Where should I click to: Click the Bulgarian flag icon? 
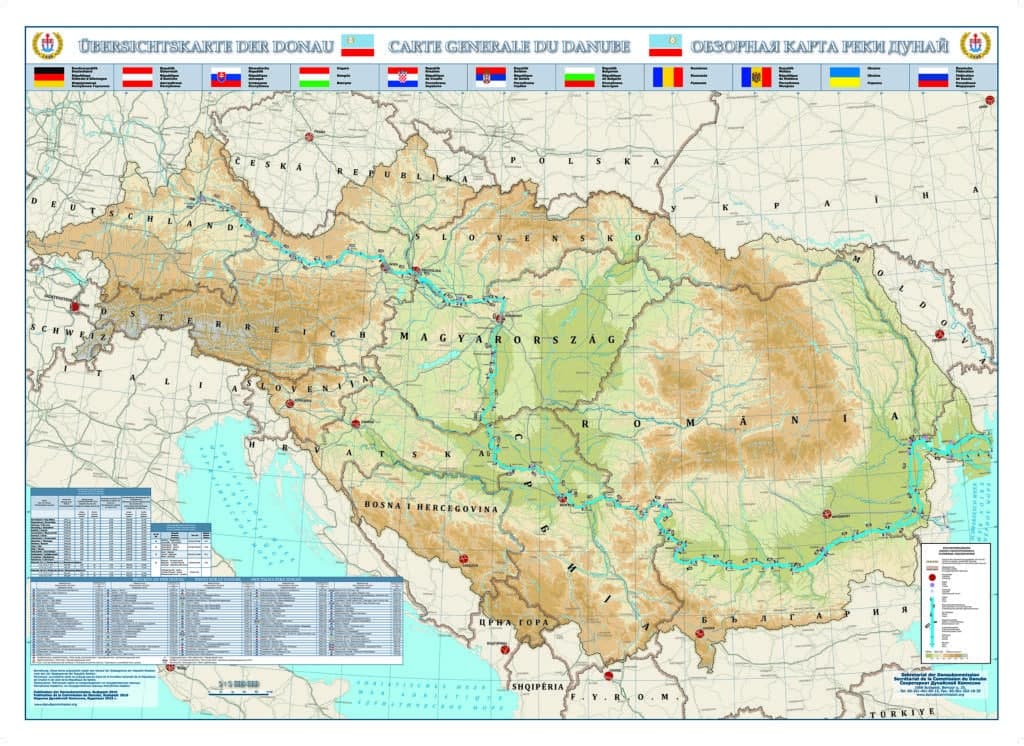coord(579,77)
